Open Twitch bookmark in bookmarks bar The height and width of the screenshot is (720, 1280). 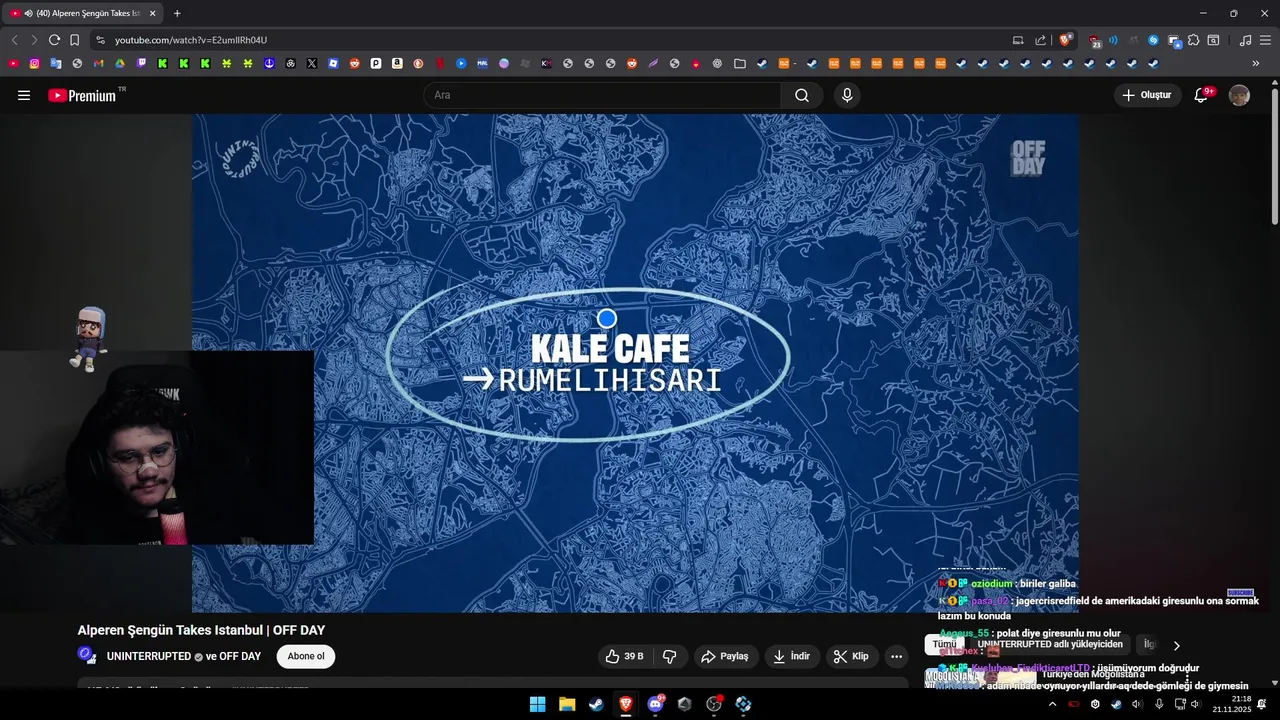pyautogui.click(x=140, y=63)
